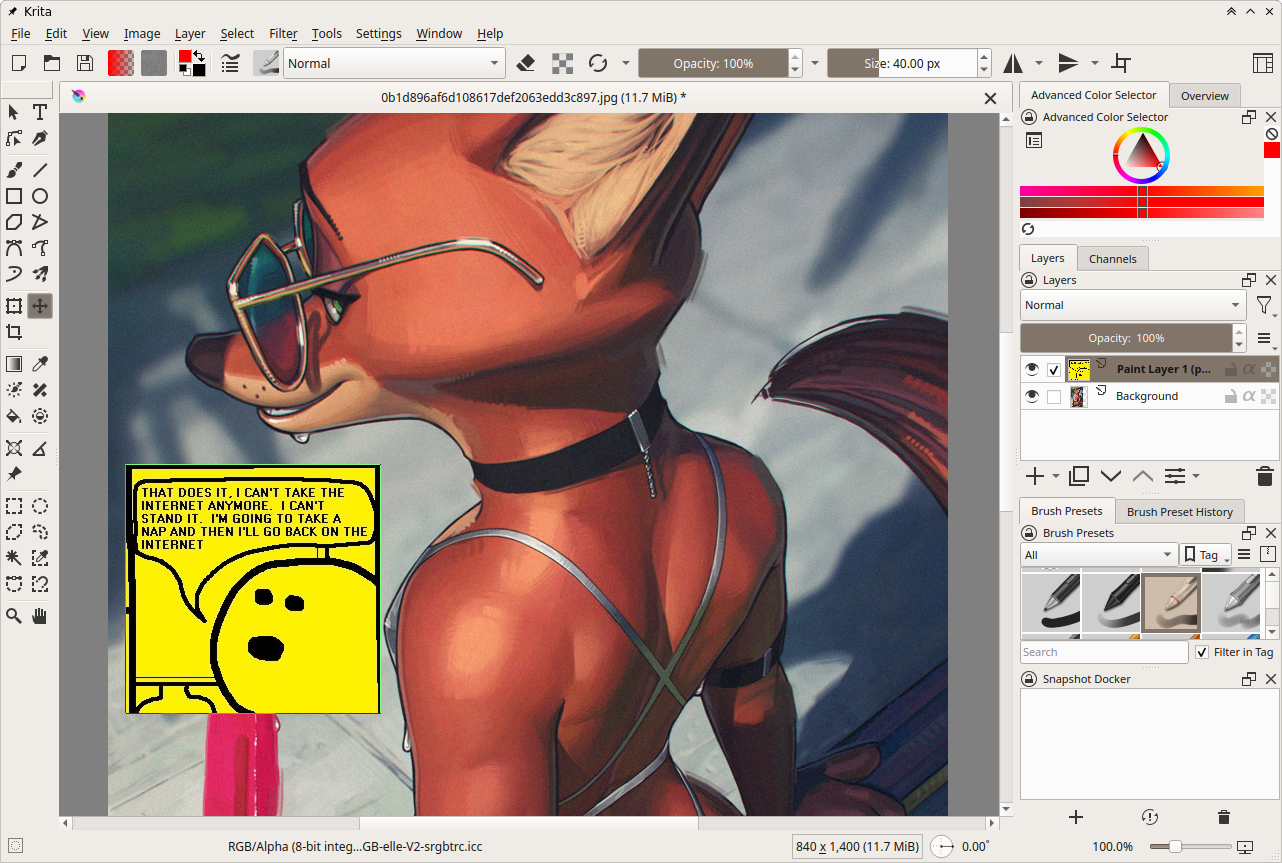This screenshot has height=863, width=1282.
Task: Choose the Elliptical Selection tool
Action: [40, 506]
